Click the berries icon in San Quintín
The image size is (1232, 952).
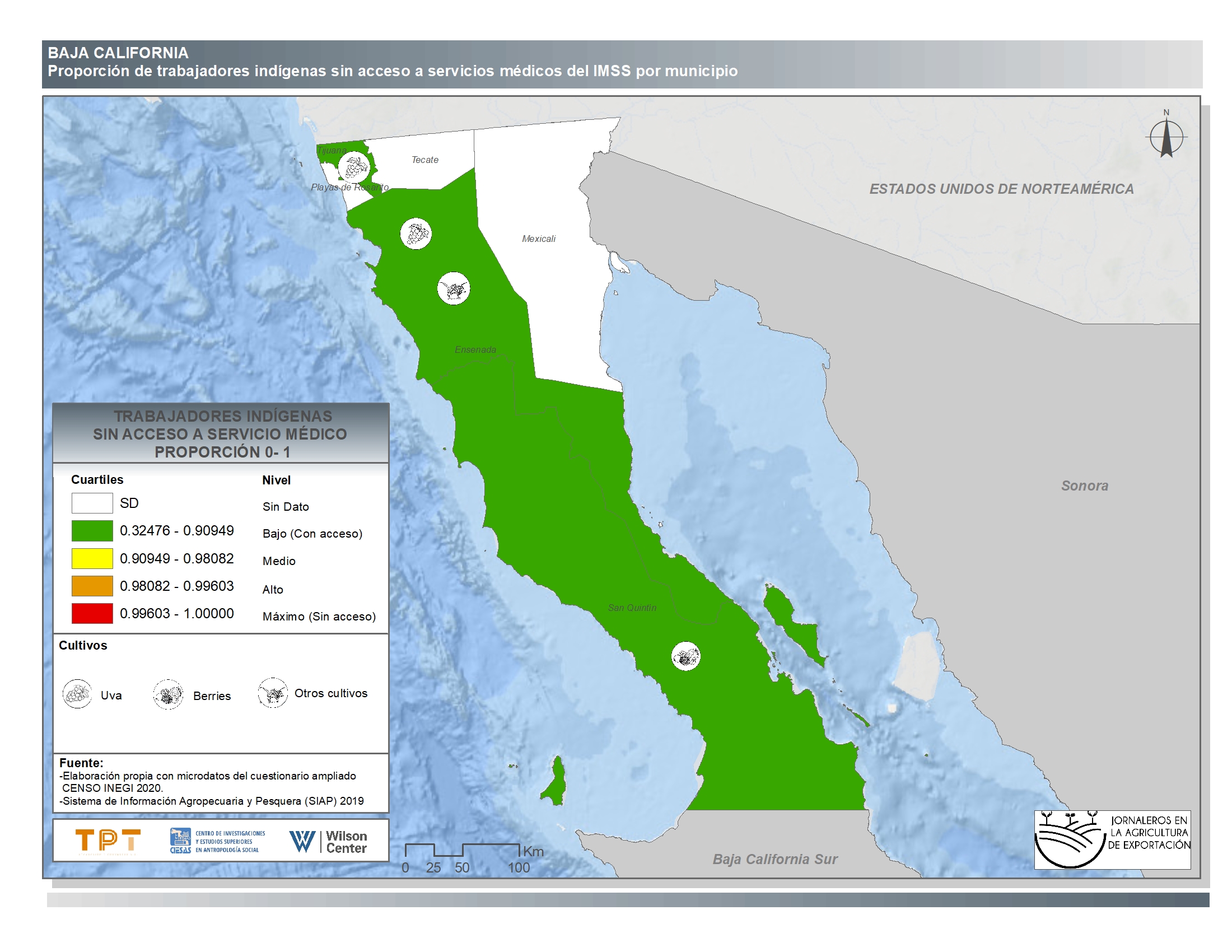(x=686, y=656)
